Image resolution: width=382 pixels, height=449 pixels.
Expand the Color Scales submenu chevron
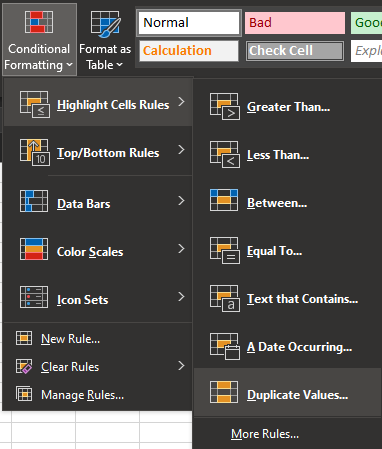pos(181,248)
